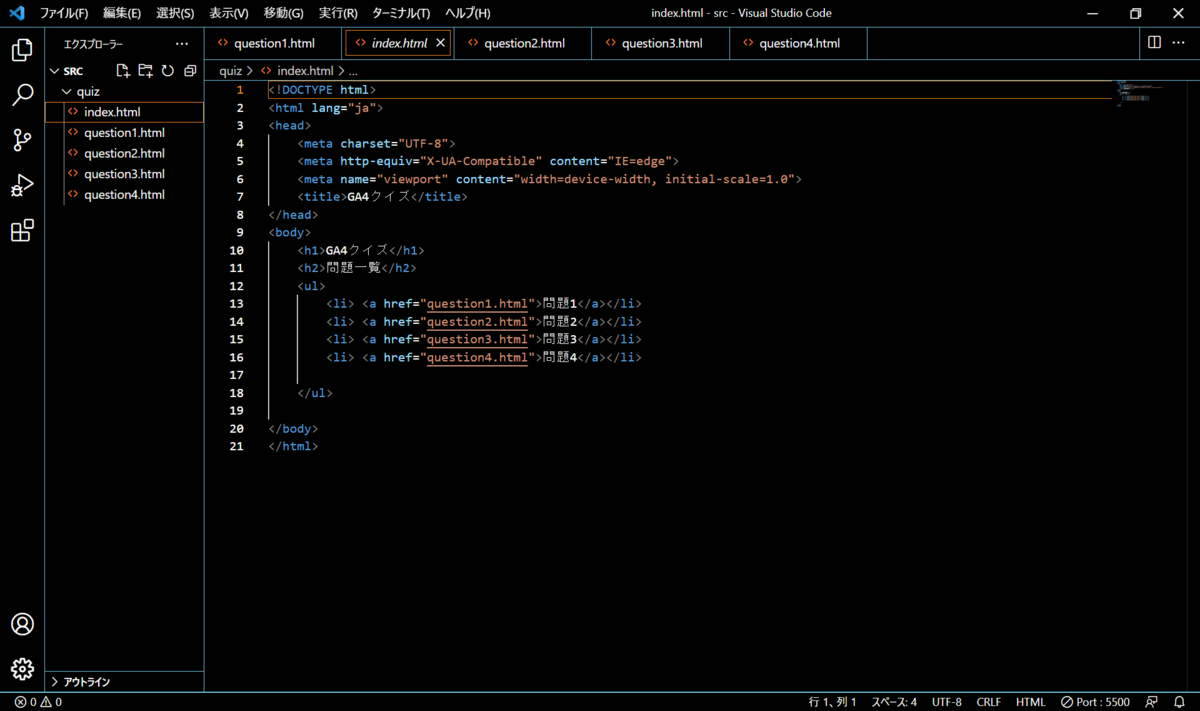Image resolution: width=1200 pixels, height=711 pixels.
Task: Open the ターミナル(T) menu
Action: (x=401, y=13)
